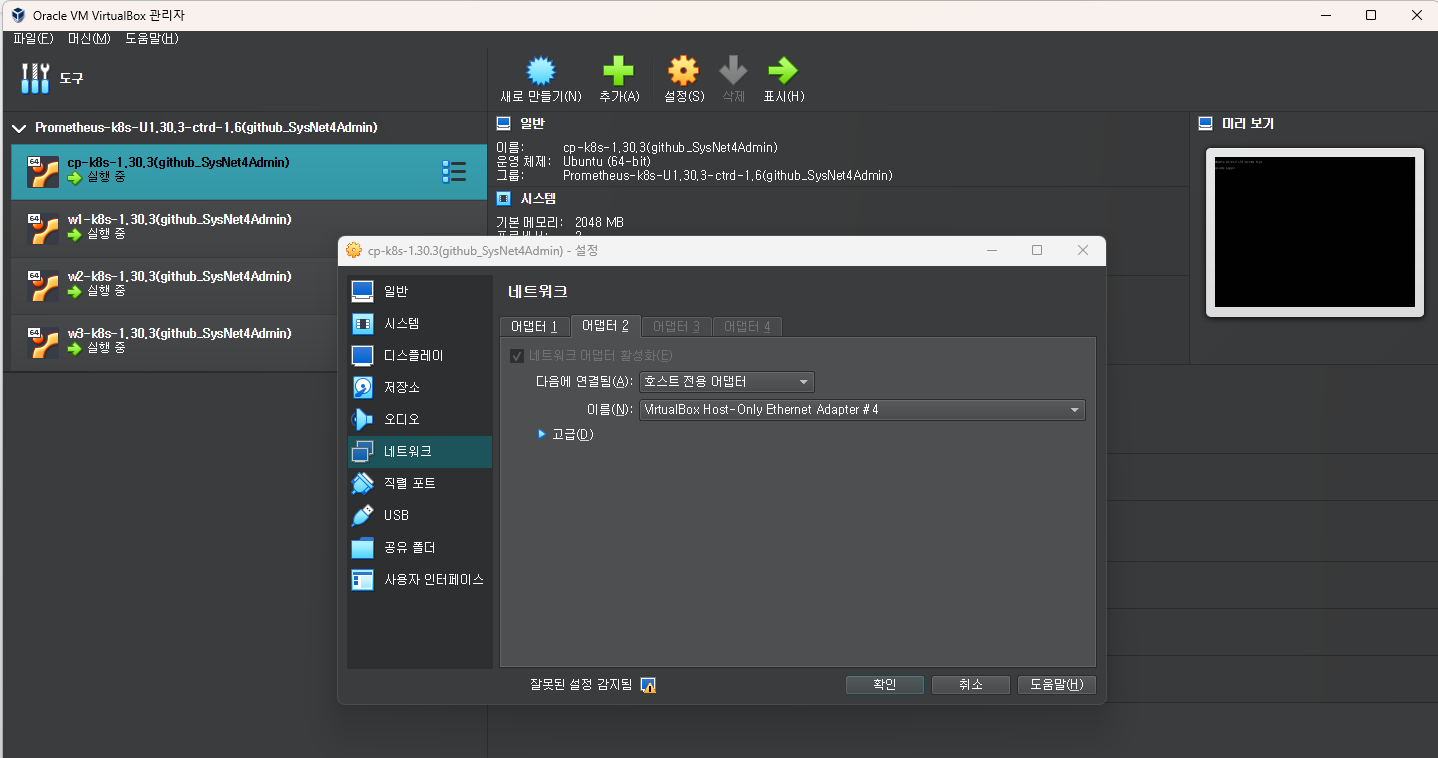Open the Machine (머신) menu

(x=89, y=38)
